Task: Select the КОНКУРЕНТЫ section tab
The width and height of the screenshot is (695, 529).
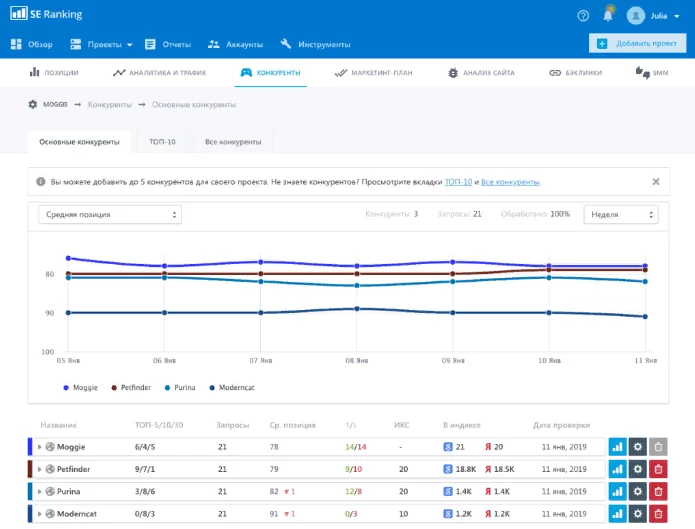Action: point(270,72)
